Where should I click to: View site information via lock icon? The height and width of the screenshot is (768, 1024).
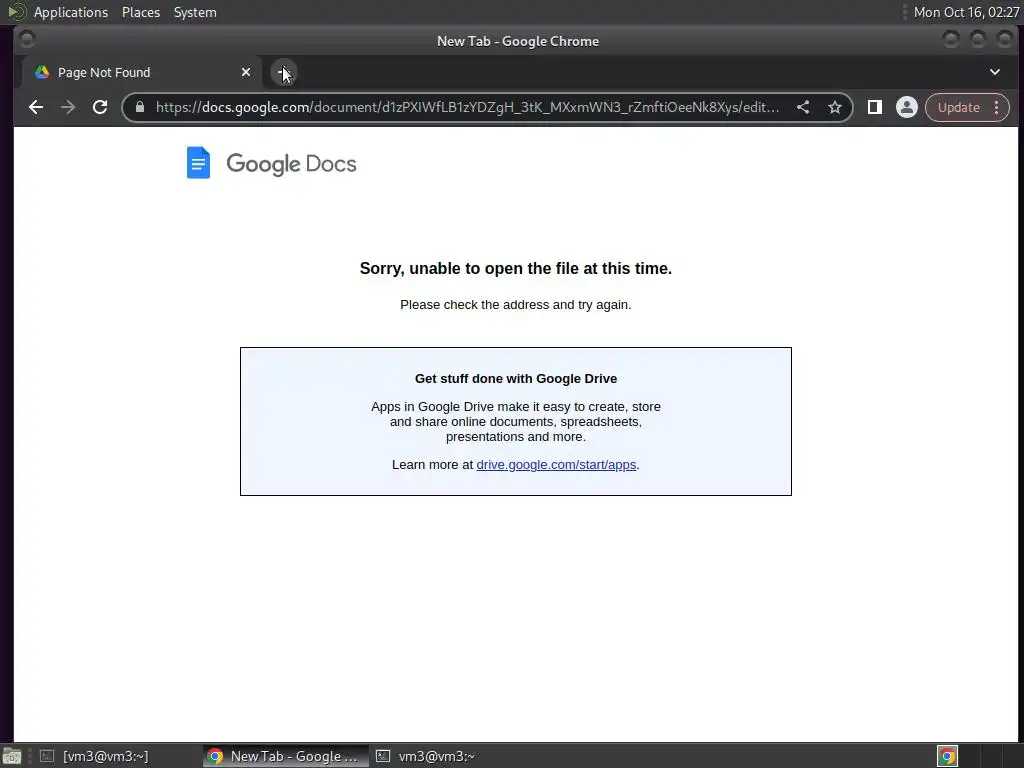(140, 108)
